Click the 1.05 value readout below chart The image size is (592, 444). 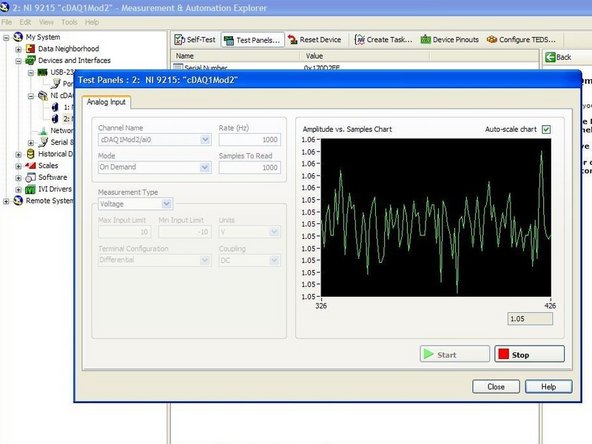[530, 319]
